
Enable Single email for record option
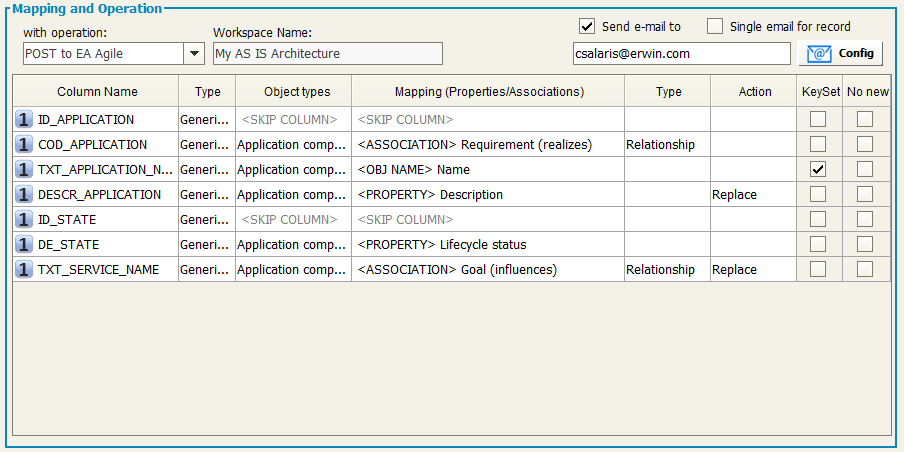[715, 27]
